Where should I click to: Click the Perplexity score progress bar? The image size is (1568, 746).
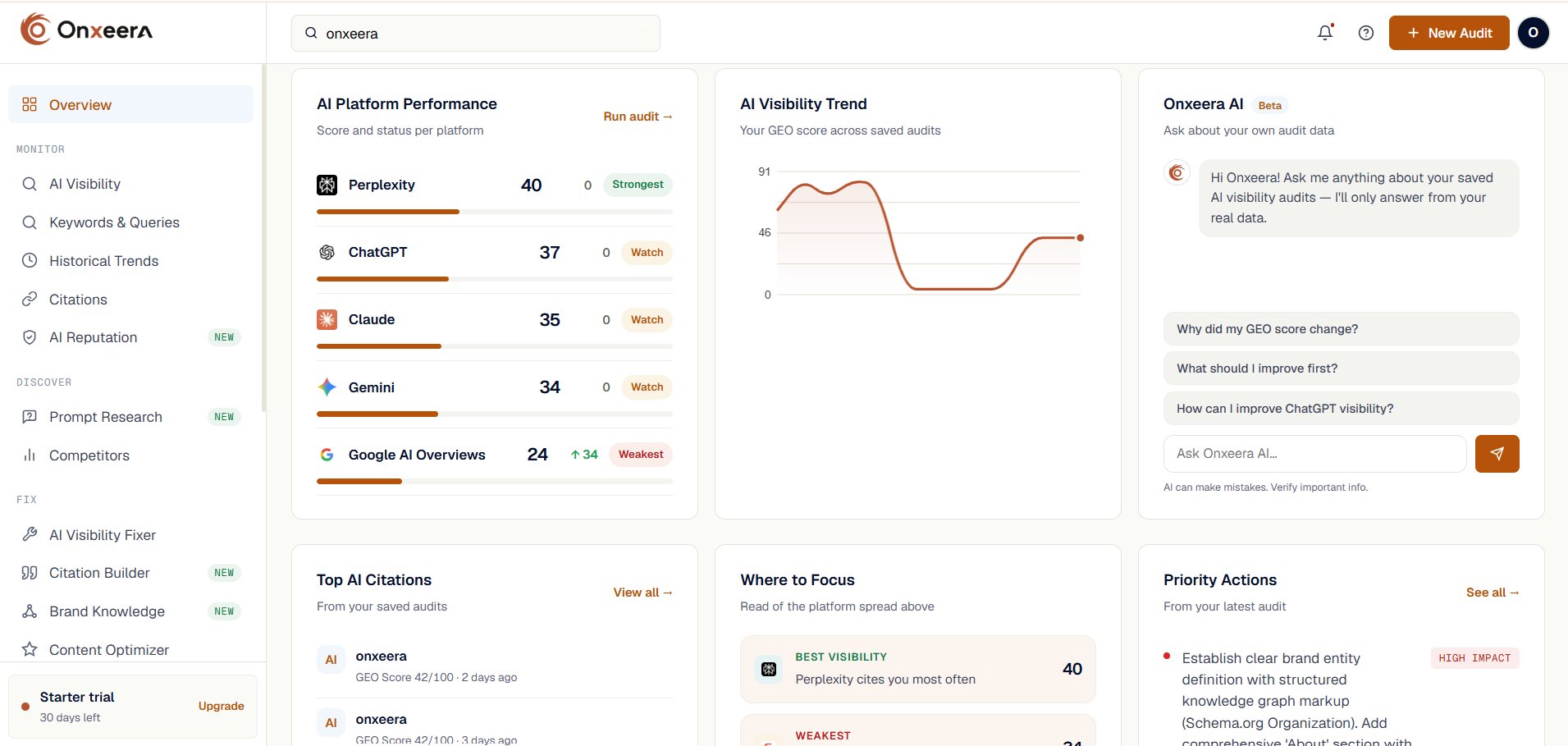pos(495,212)
